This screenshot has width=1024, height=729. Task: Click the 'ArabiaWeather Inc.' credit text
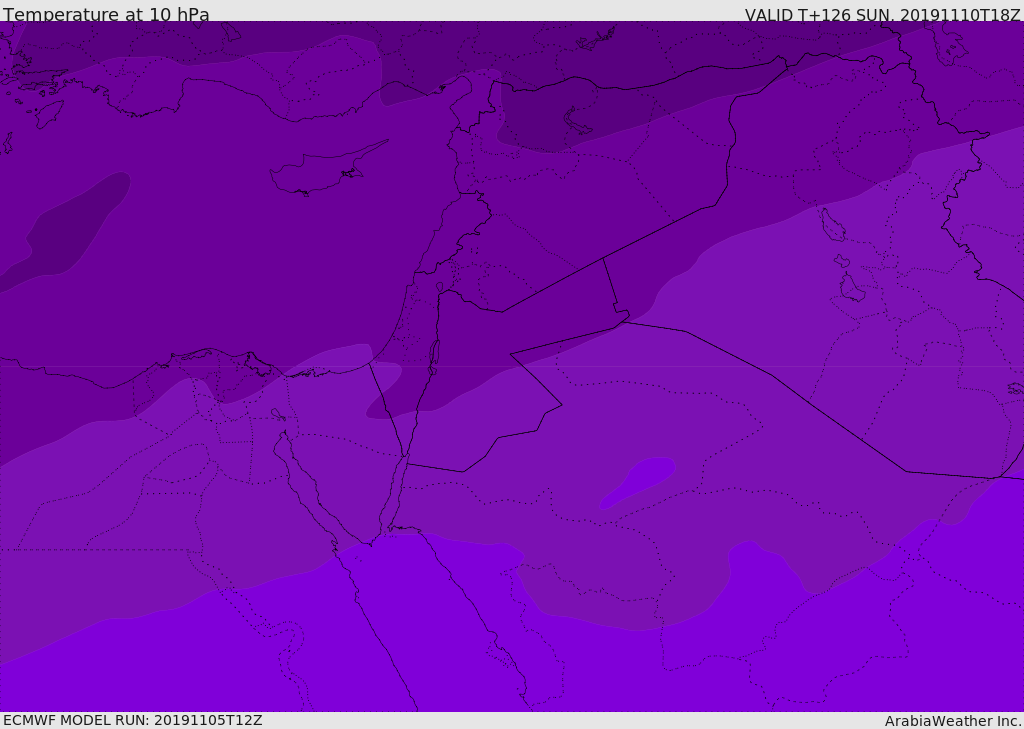(953, 721)
